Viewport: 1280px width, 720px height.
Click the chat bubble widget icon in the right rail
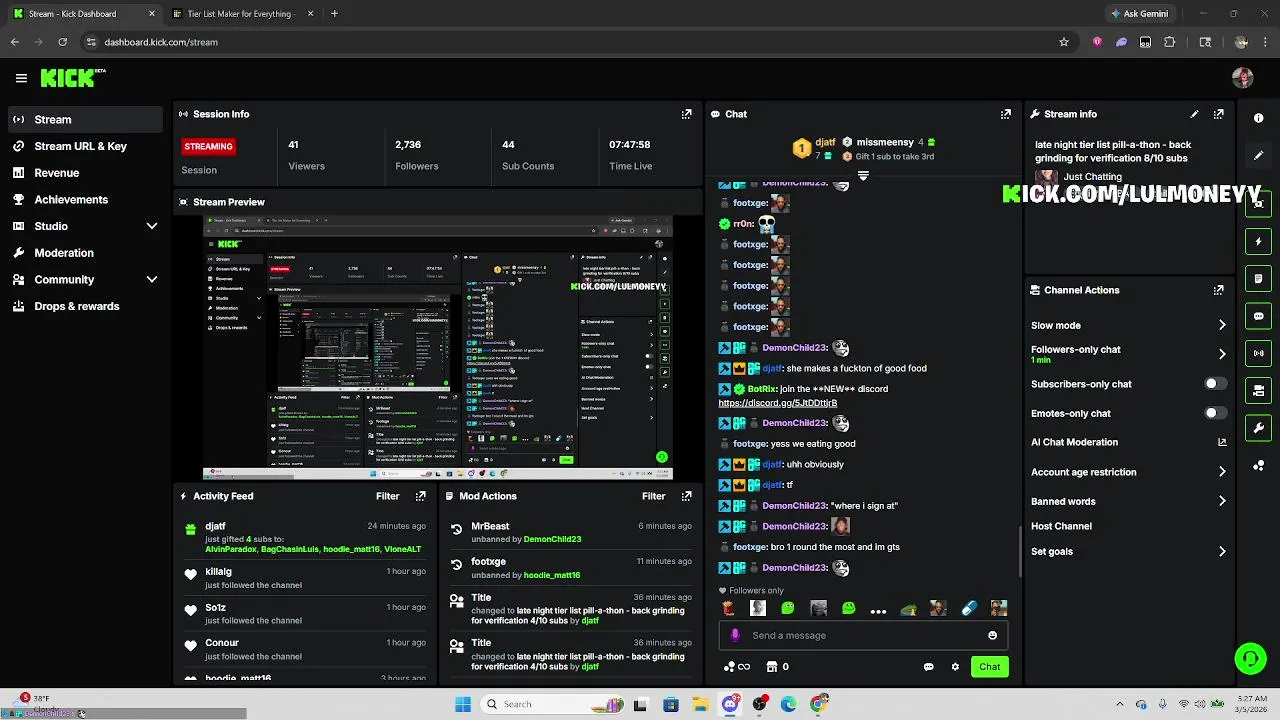pyautogui.click(x=1258, y=316)
